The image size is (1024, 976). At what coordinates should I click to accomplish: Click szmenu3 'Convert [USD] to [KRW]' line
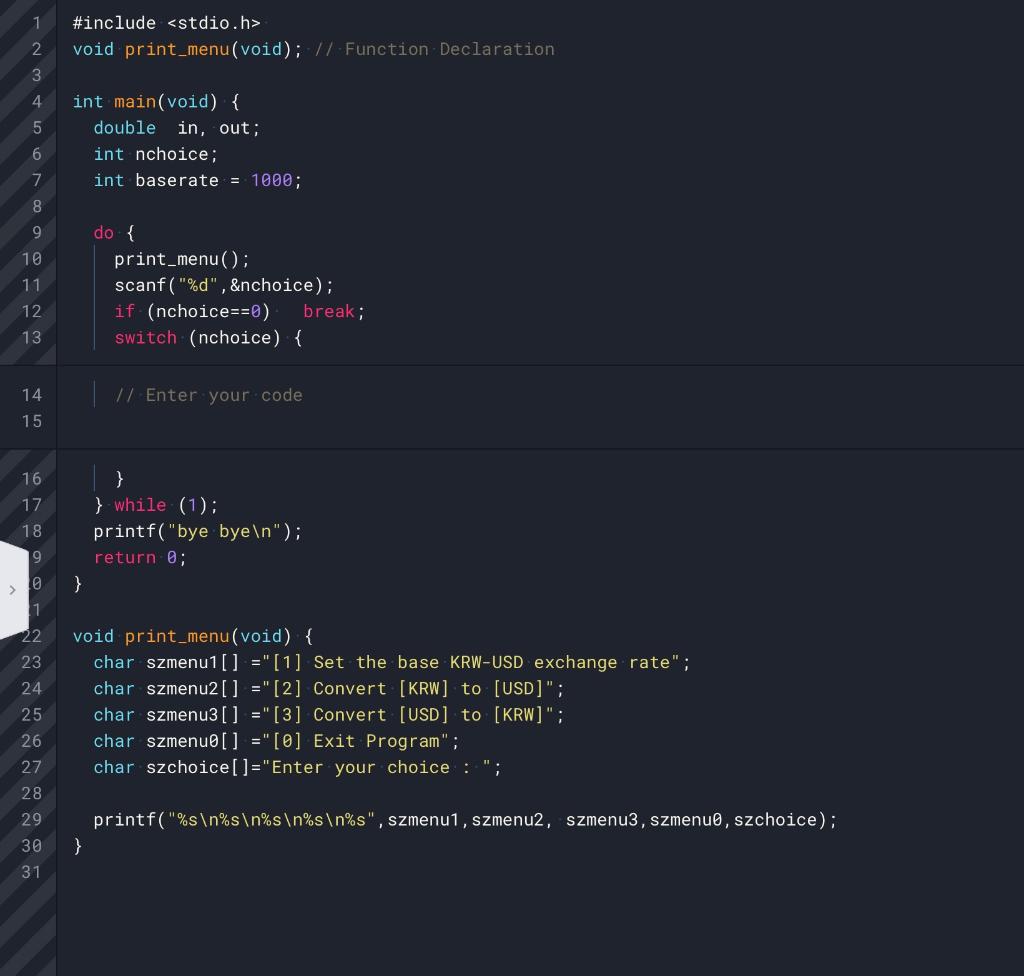point(329,715)
